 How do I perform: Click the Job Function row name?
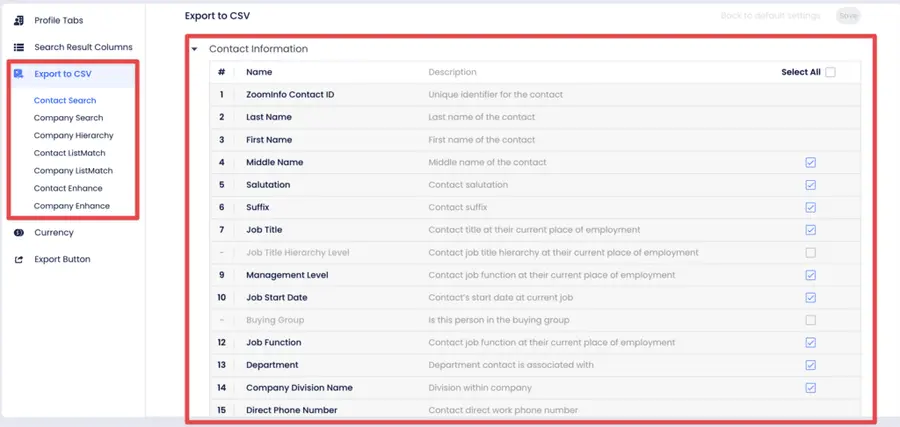point(273,343)
